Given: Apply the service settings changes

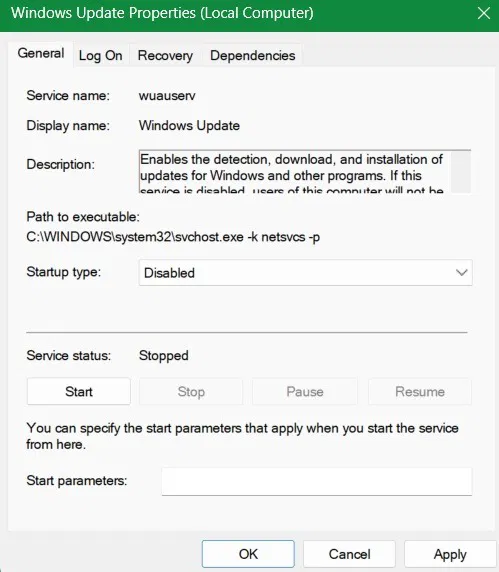Looking at the screenshot, I should tap(450, 554).
